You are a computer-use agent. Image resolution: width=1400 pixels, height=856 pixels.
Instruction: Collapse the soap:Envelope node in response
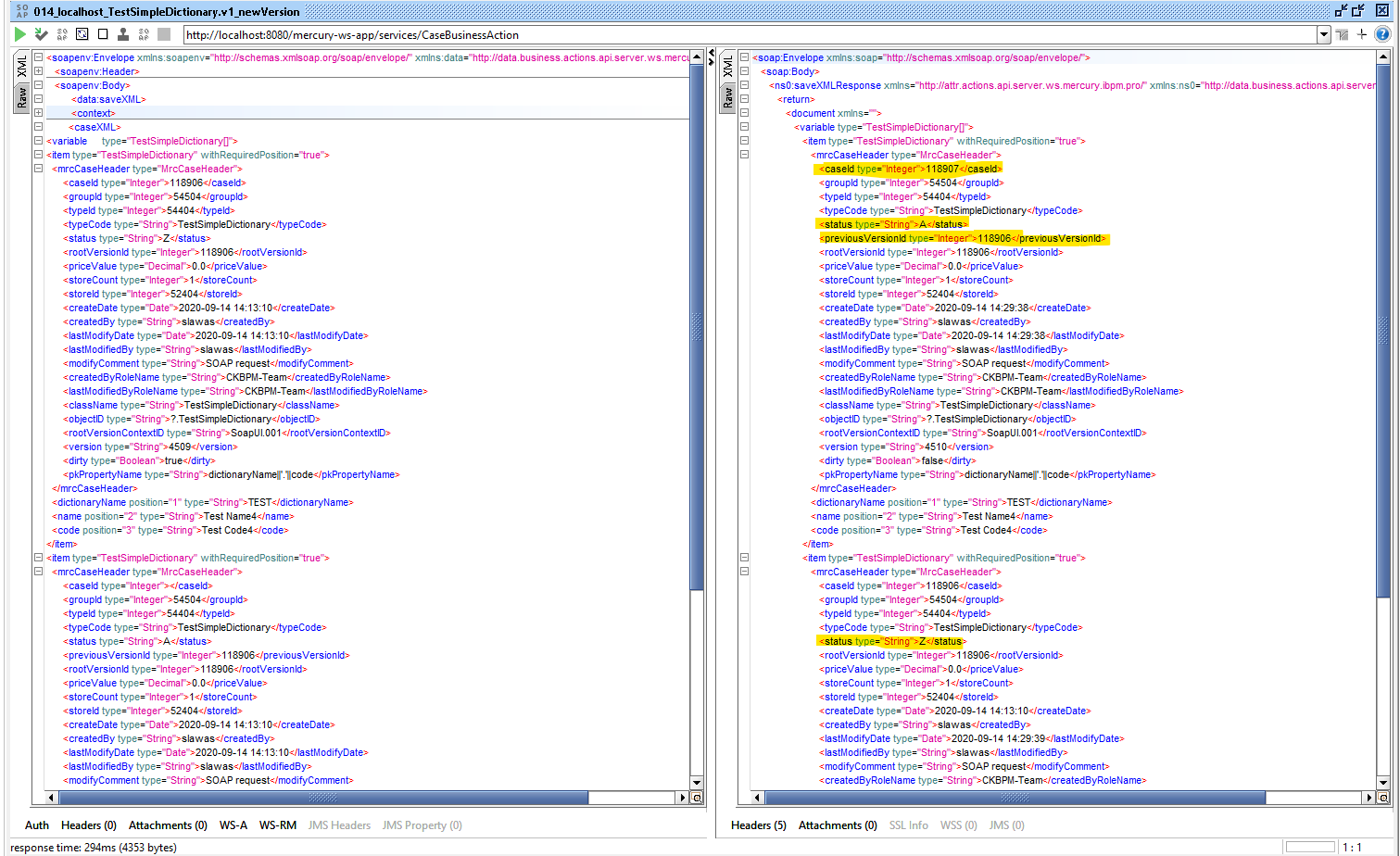pos(744,57)
